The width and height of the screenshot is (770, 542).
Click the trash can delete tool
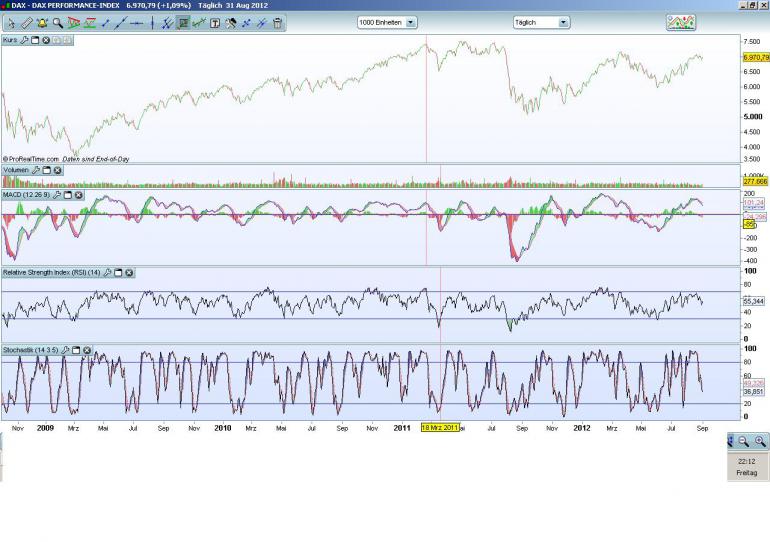(277, 23)
